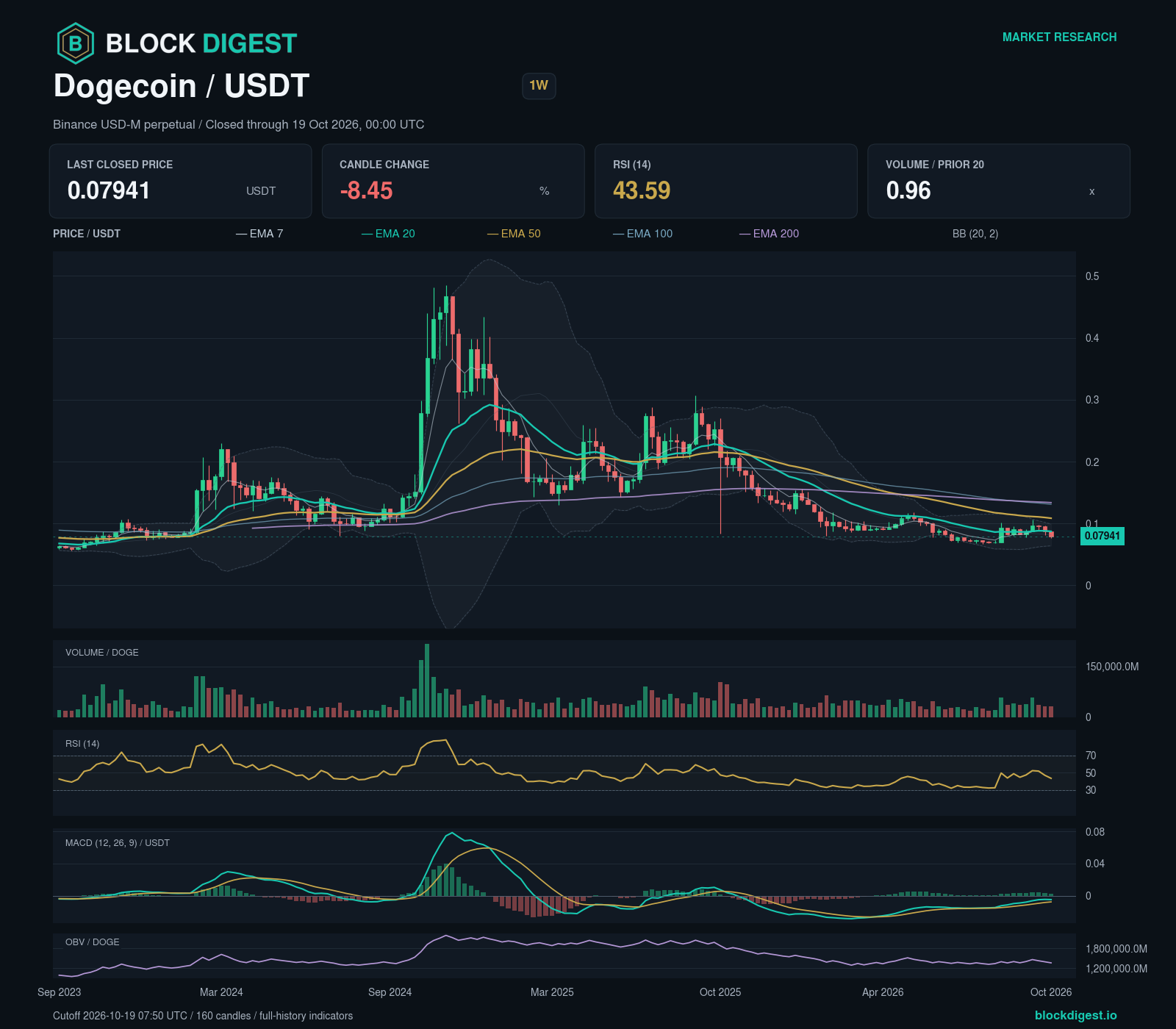Toggle the EMA 100 legend entry
Image resolution: width=1176 pixels, height=1029 pixels.
pyautogui.click(x=642, y=234)
